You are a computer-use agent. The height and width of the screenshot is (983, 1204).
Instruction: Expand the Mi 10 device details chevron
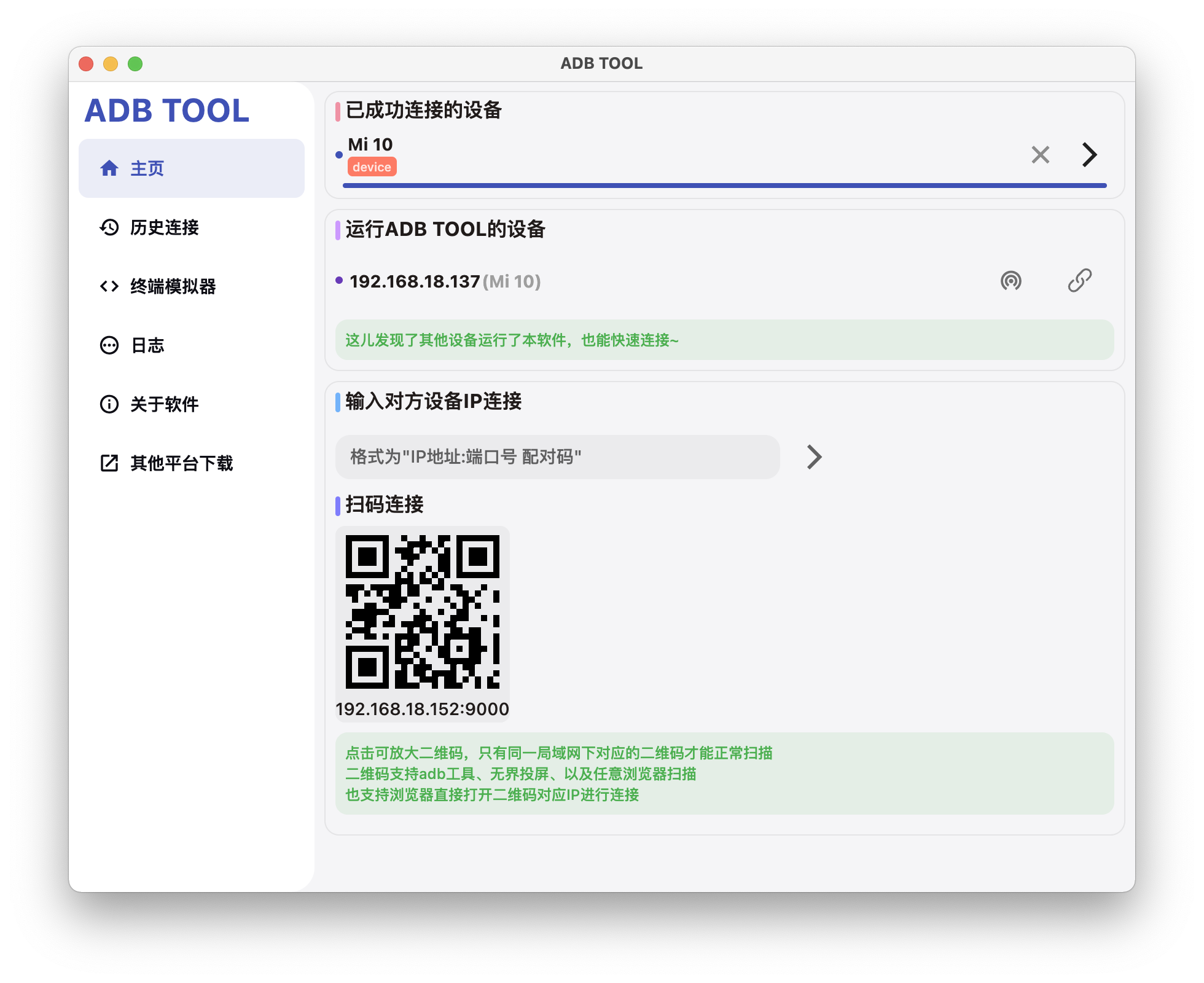click(x=1089, y=155)
